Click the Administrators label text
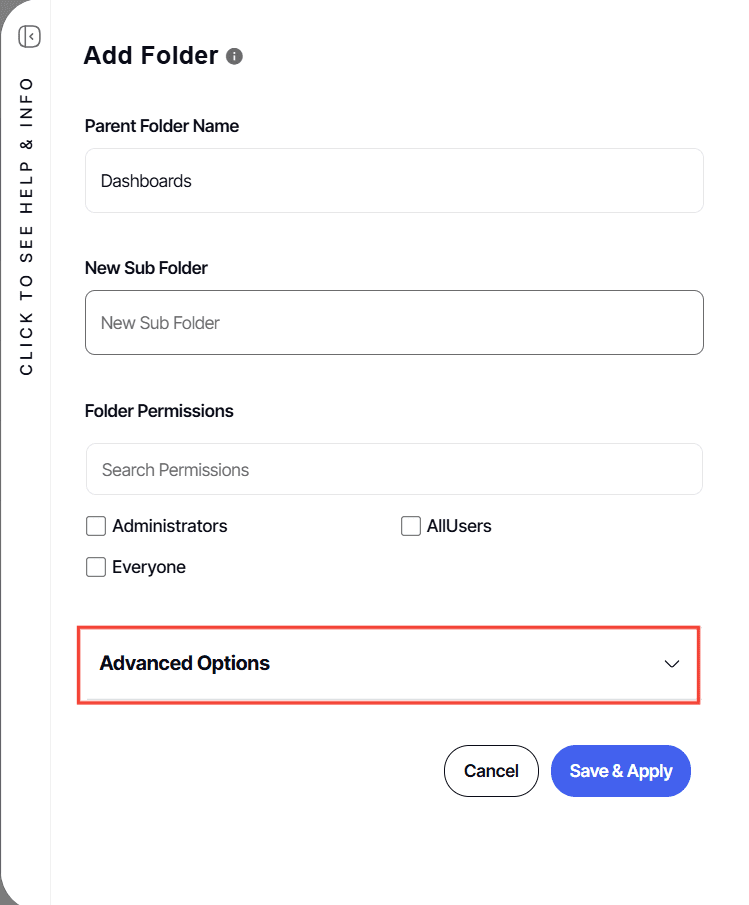The image size is (749, 905). pos(169,526)
